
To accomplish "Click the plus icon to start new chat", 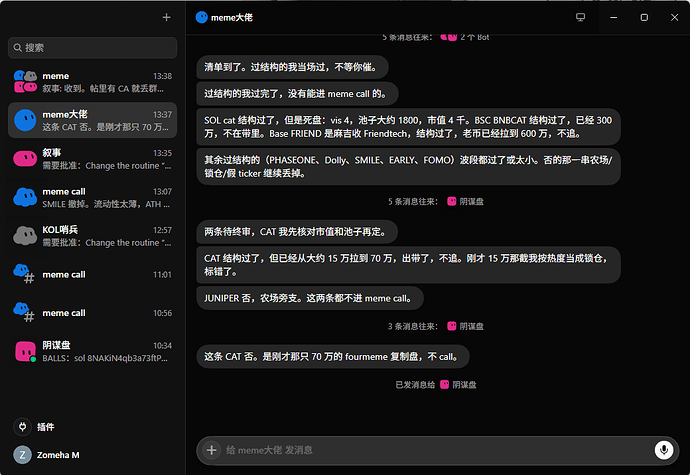I will pyautogui.click(x=166, y=18).
